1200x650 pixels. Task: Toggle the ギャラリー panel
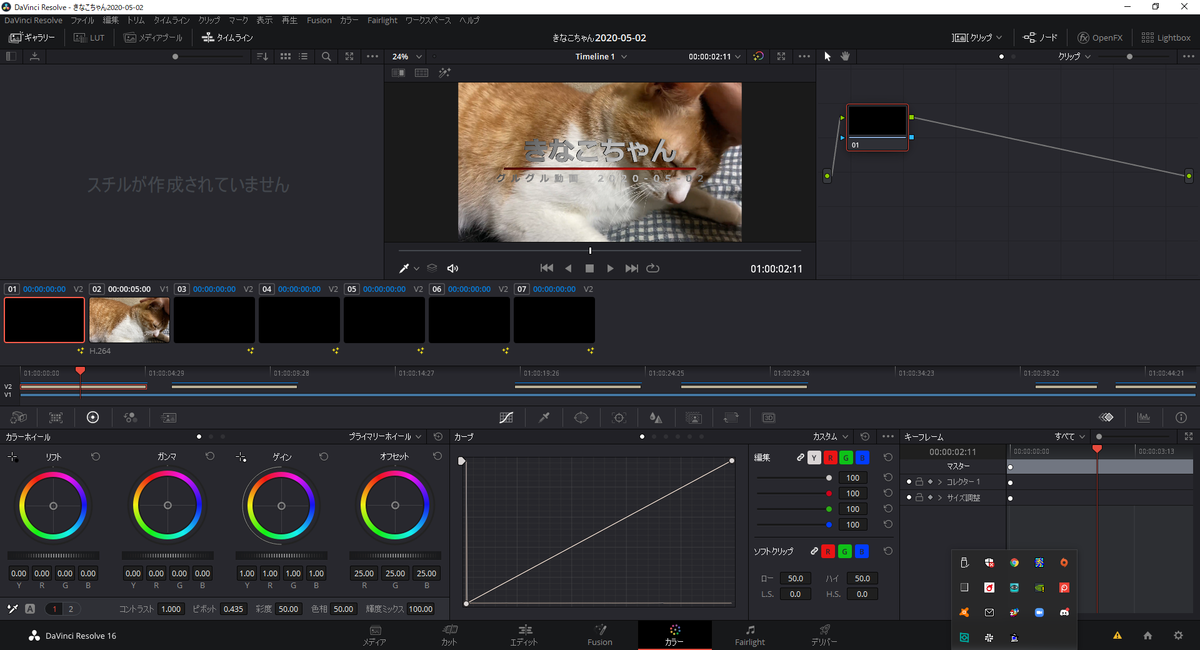coord(32,37)
